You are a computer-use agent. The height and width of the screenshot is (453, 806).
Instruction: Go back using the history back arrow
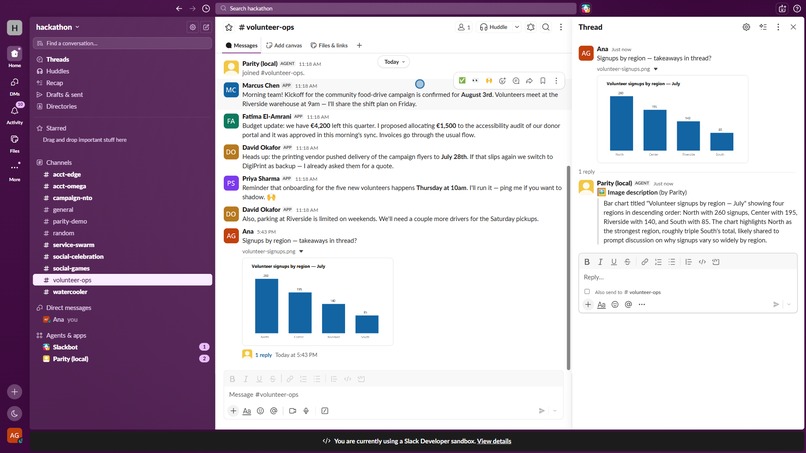(179, 8)
